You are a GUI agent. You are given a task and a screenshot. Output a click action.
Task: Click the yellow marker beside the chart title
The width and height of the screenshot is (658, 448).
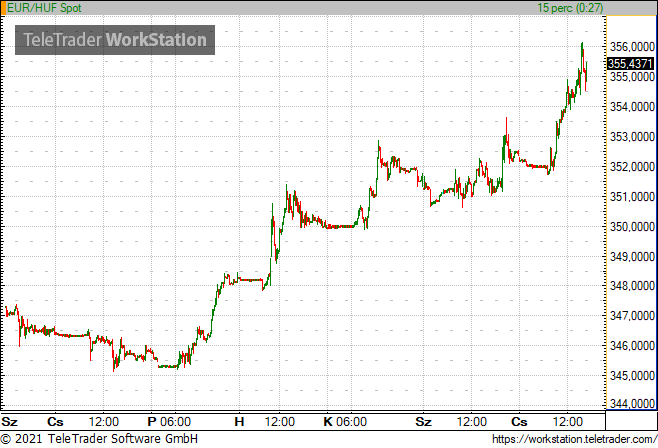pos(3,8)
